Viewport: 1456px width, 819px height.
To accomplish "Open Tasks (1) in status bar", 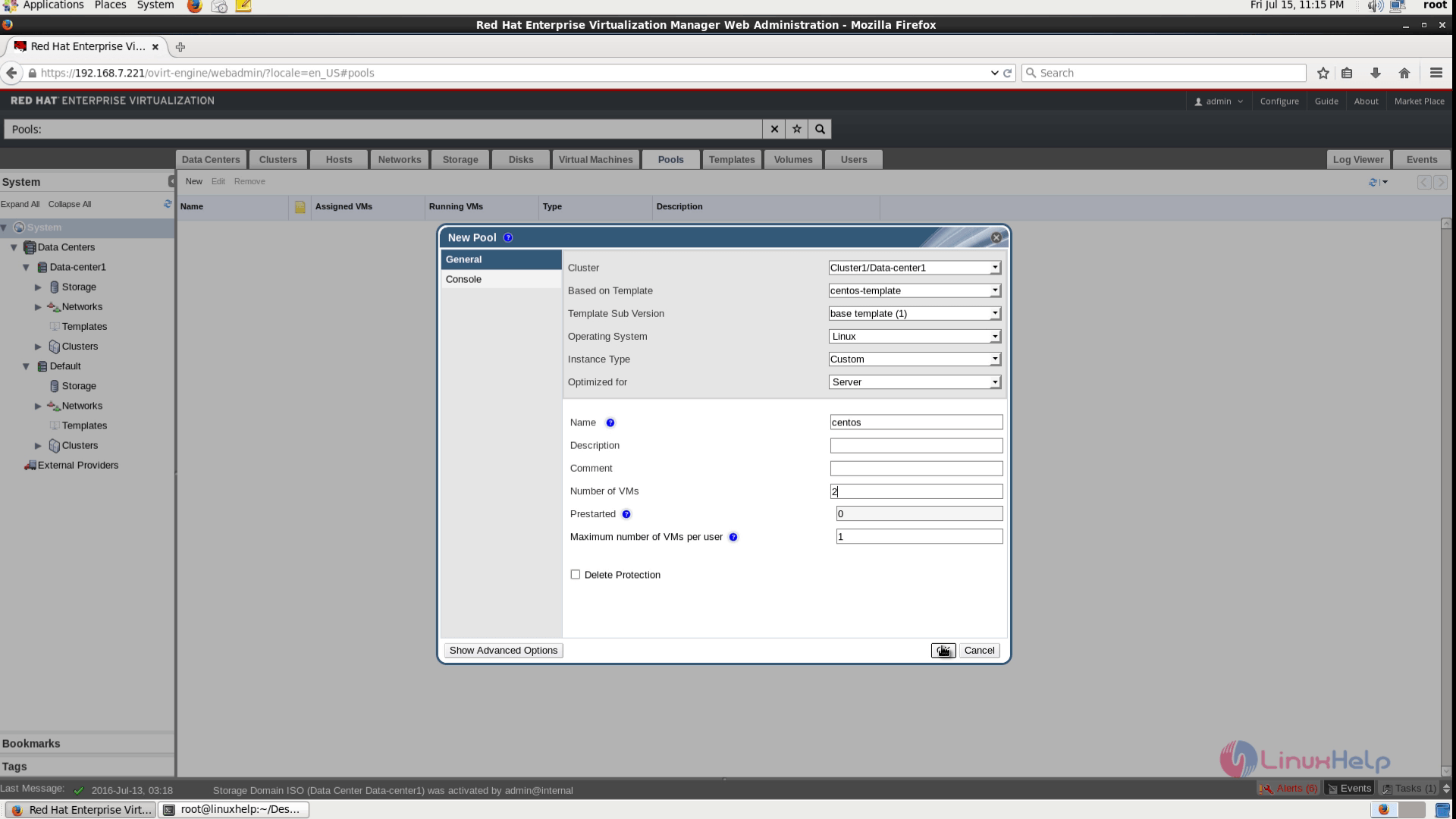I will click(x=1410, y=789).
